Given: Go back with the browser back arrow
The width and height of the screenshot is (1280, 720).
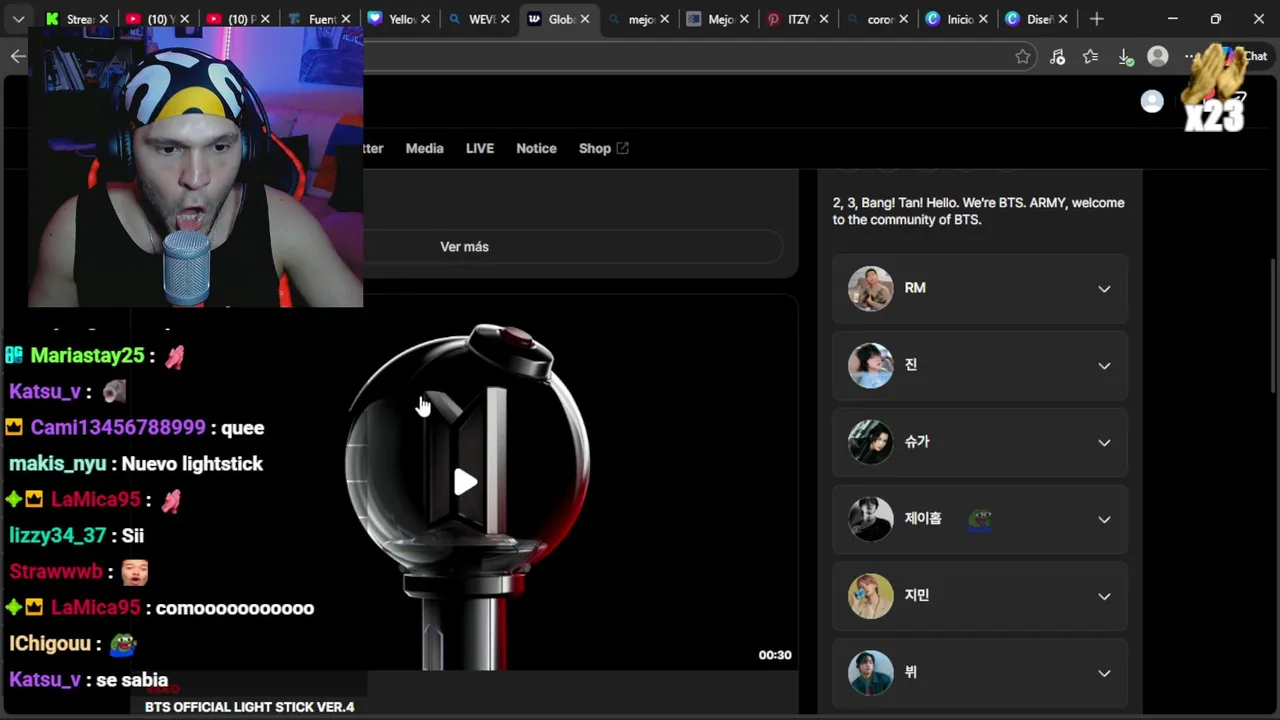Looking at the screenshot, I should click(18, 56).
